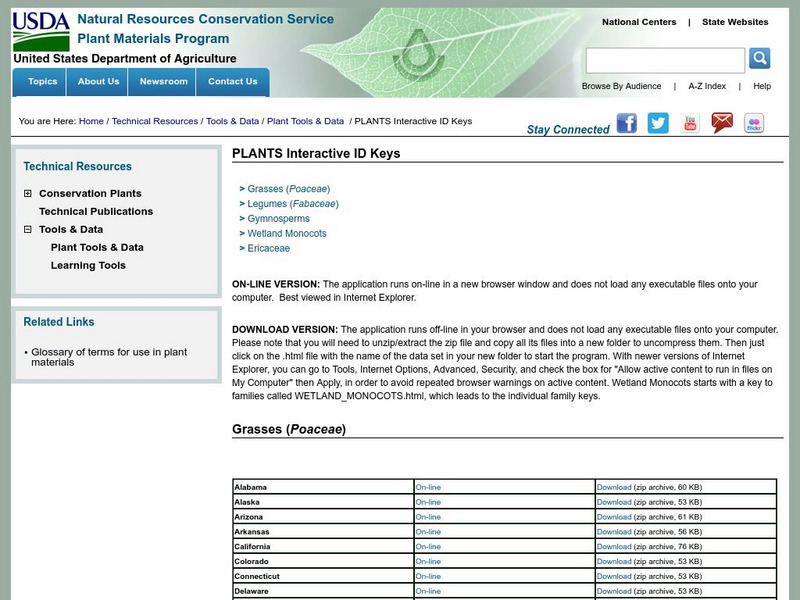
Task: Go to Plant Tools & Data breadcrumb
Action: tap(305, 121)
